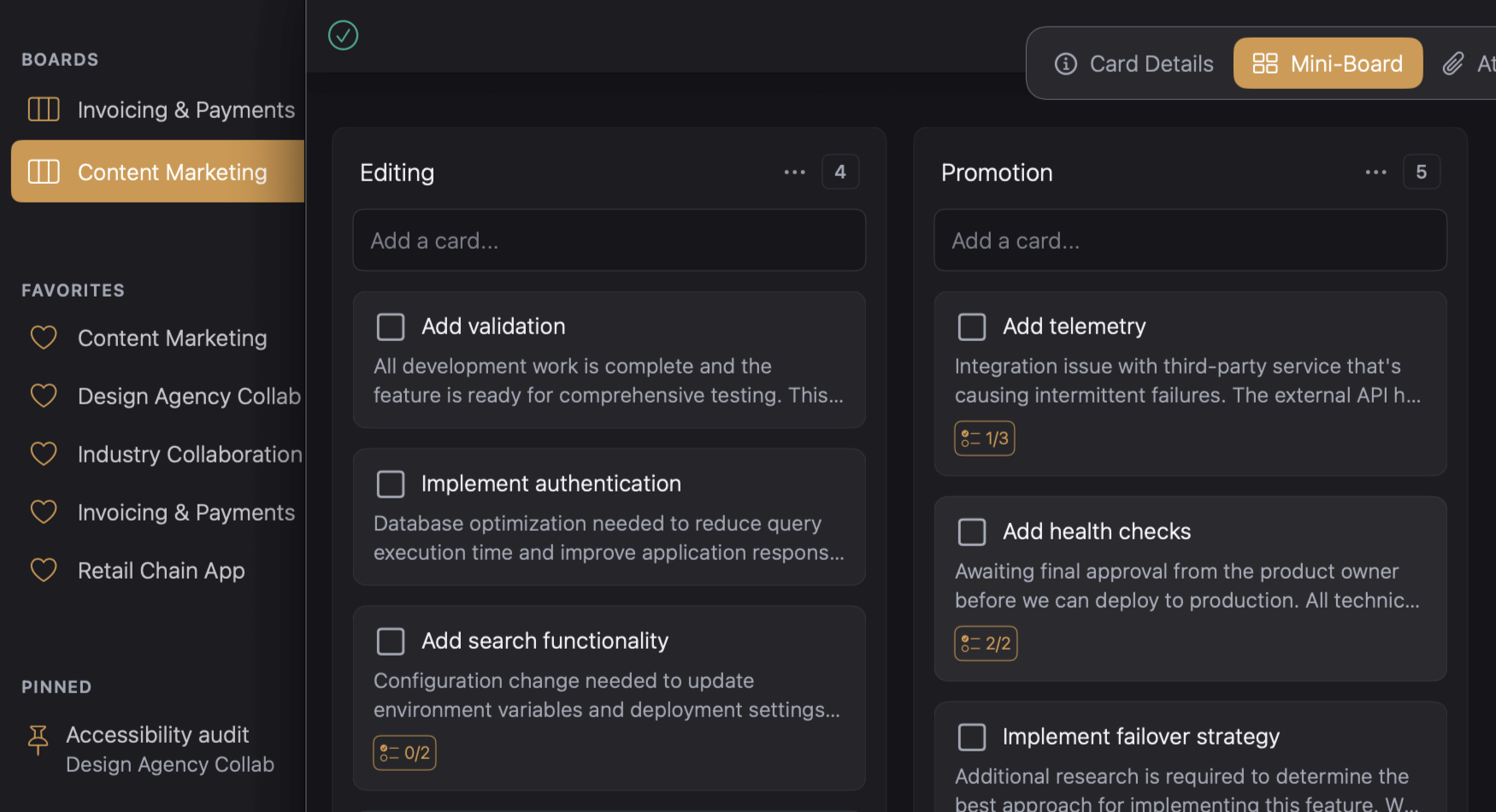This screenshot has height=812, width=1496.
Task: Select the Invoicing & Payments board icon
Action: [x=42, y=109]
